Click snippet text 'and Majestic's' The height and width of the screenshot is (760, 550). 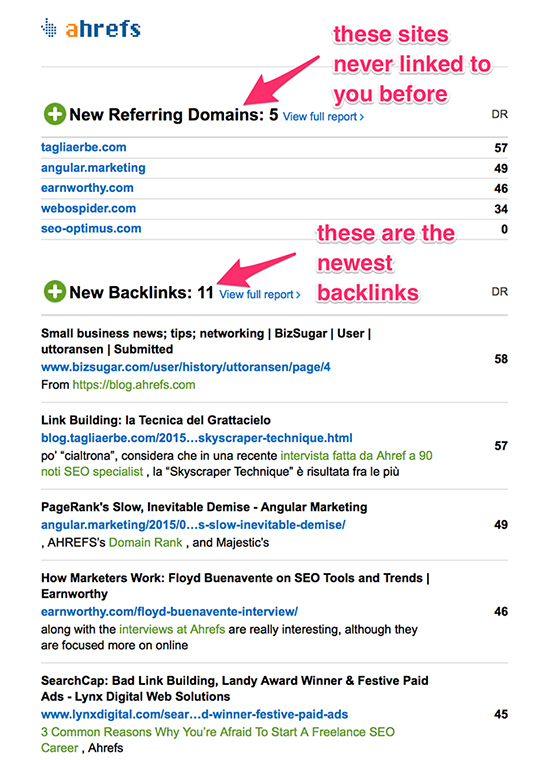point(231,542)
